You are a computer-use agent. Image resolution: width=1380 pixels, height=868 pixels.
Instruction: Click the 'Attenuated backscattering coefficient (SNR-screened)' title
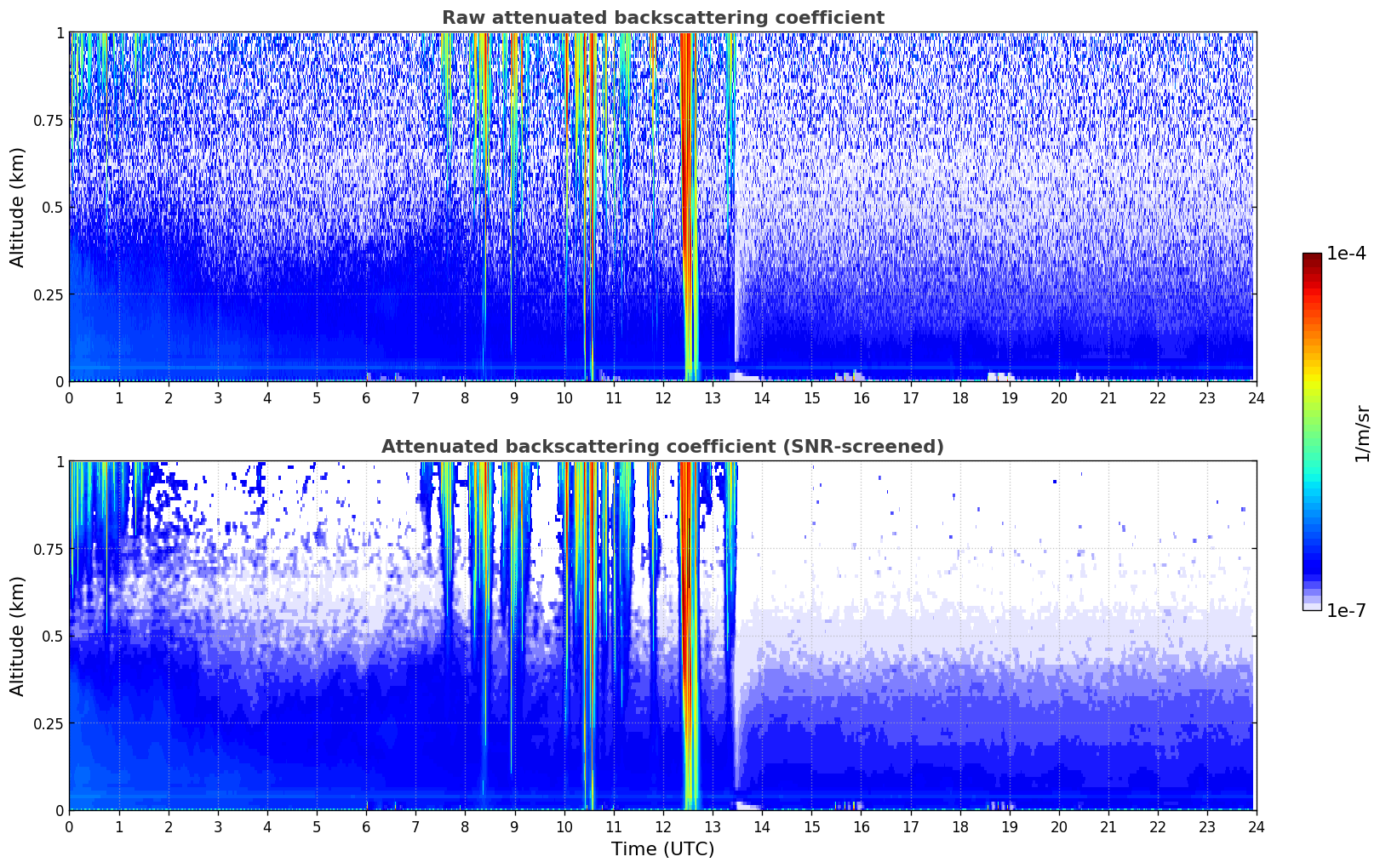point(662,447)
